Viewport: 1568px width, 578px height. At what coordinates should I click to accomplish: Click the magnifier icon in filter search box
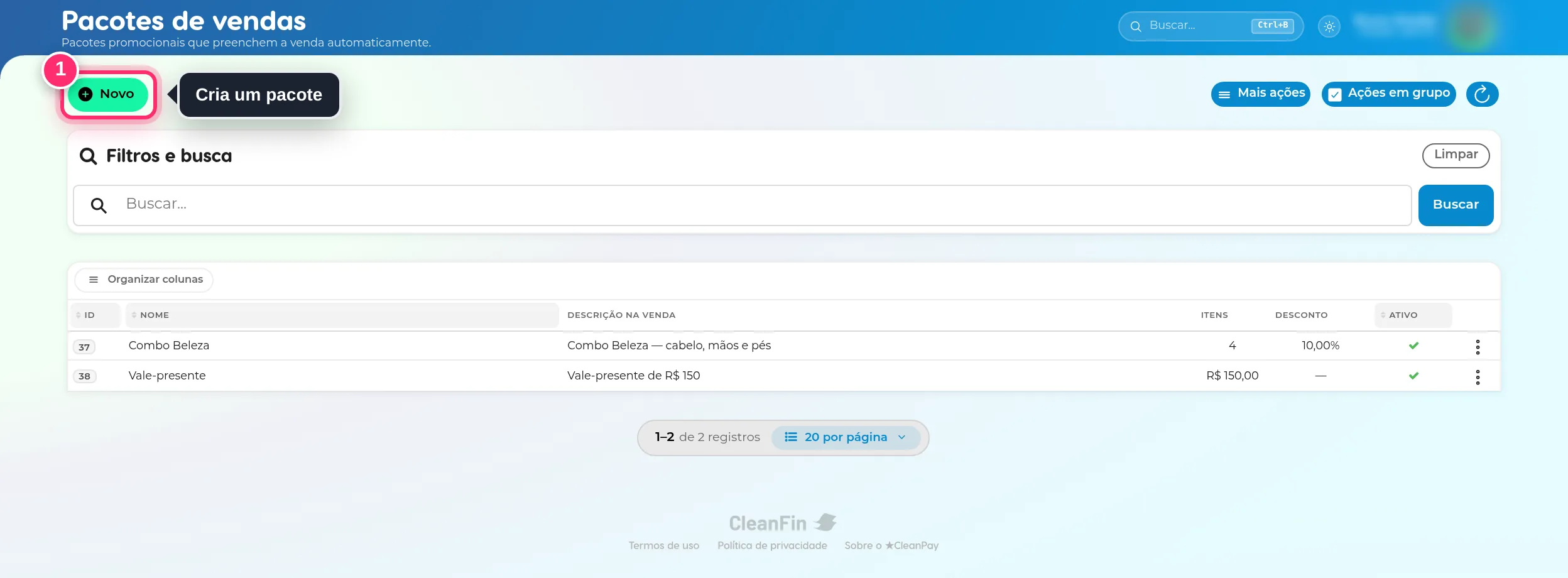(99, 205)
